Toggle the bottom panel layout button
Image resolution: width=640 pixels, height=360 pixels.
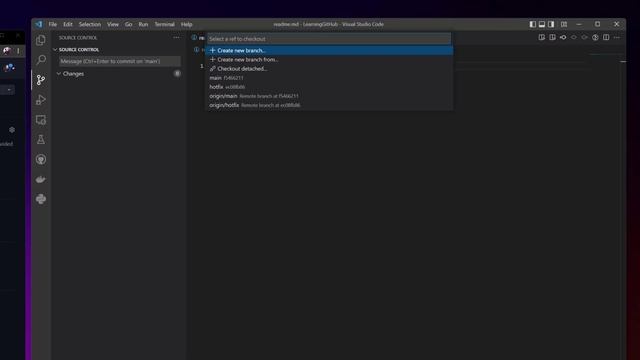click(542, 24)
